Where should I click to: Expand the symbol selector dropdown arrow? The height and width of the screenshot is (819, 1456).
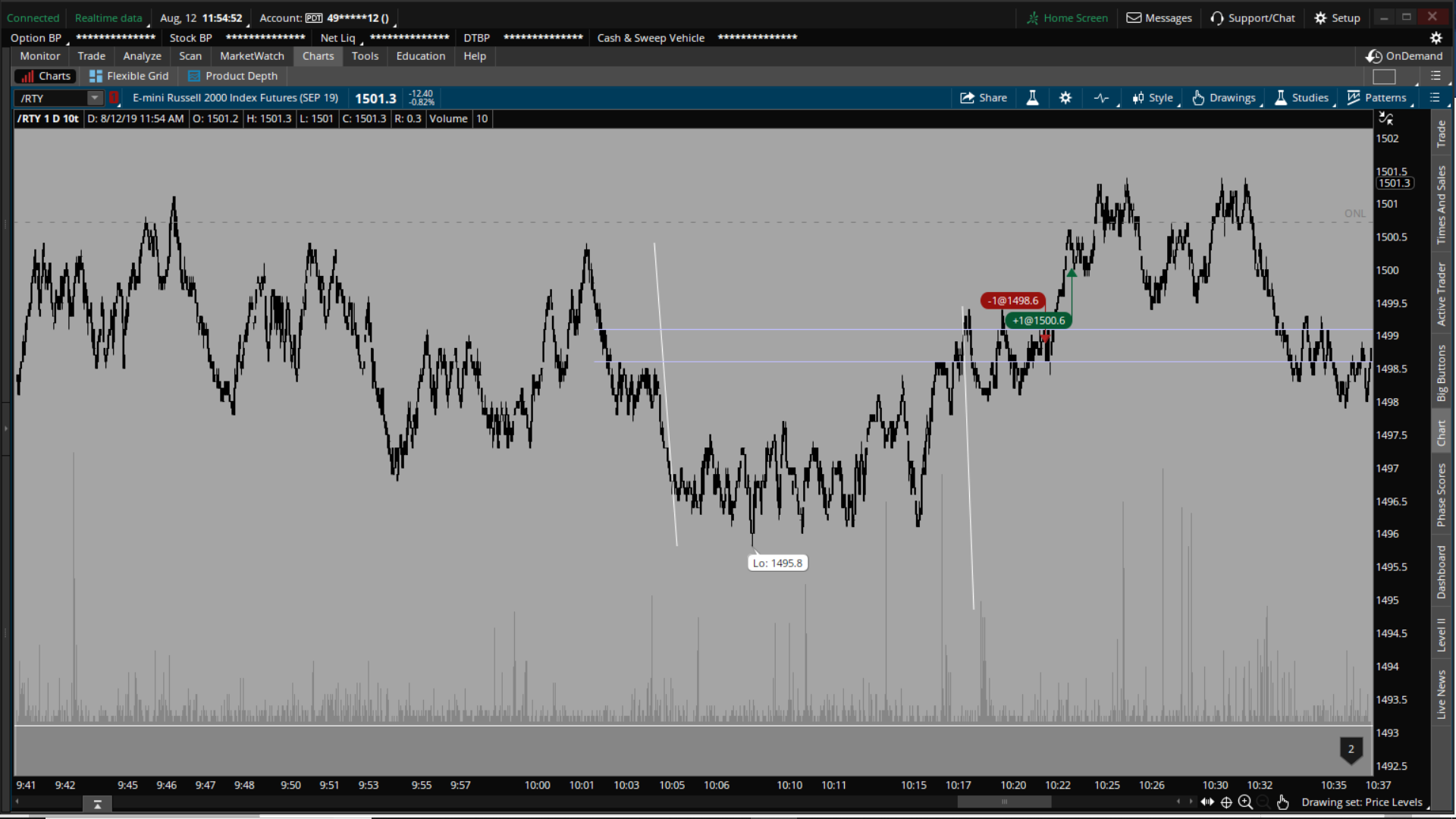[x=95, y=98]
